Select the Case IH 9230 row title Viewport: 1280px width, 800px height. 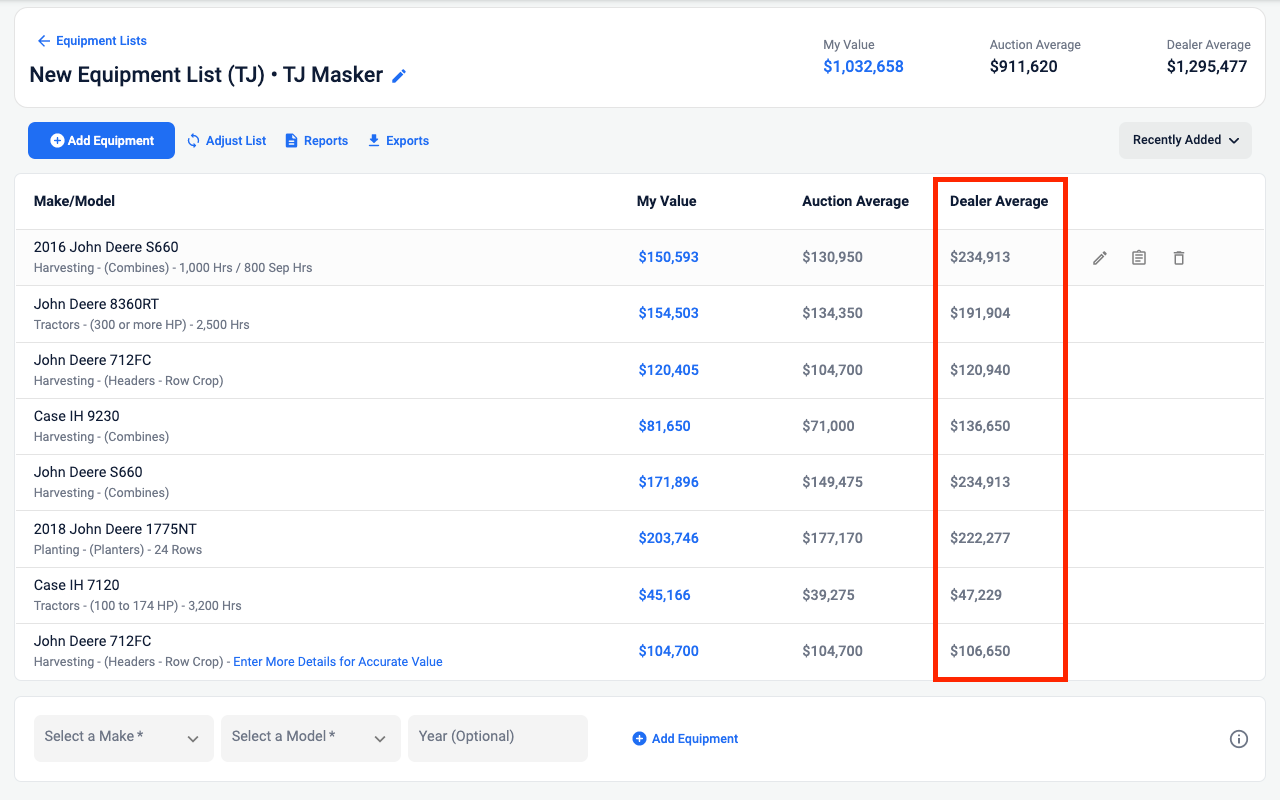[x=77, y=416]
